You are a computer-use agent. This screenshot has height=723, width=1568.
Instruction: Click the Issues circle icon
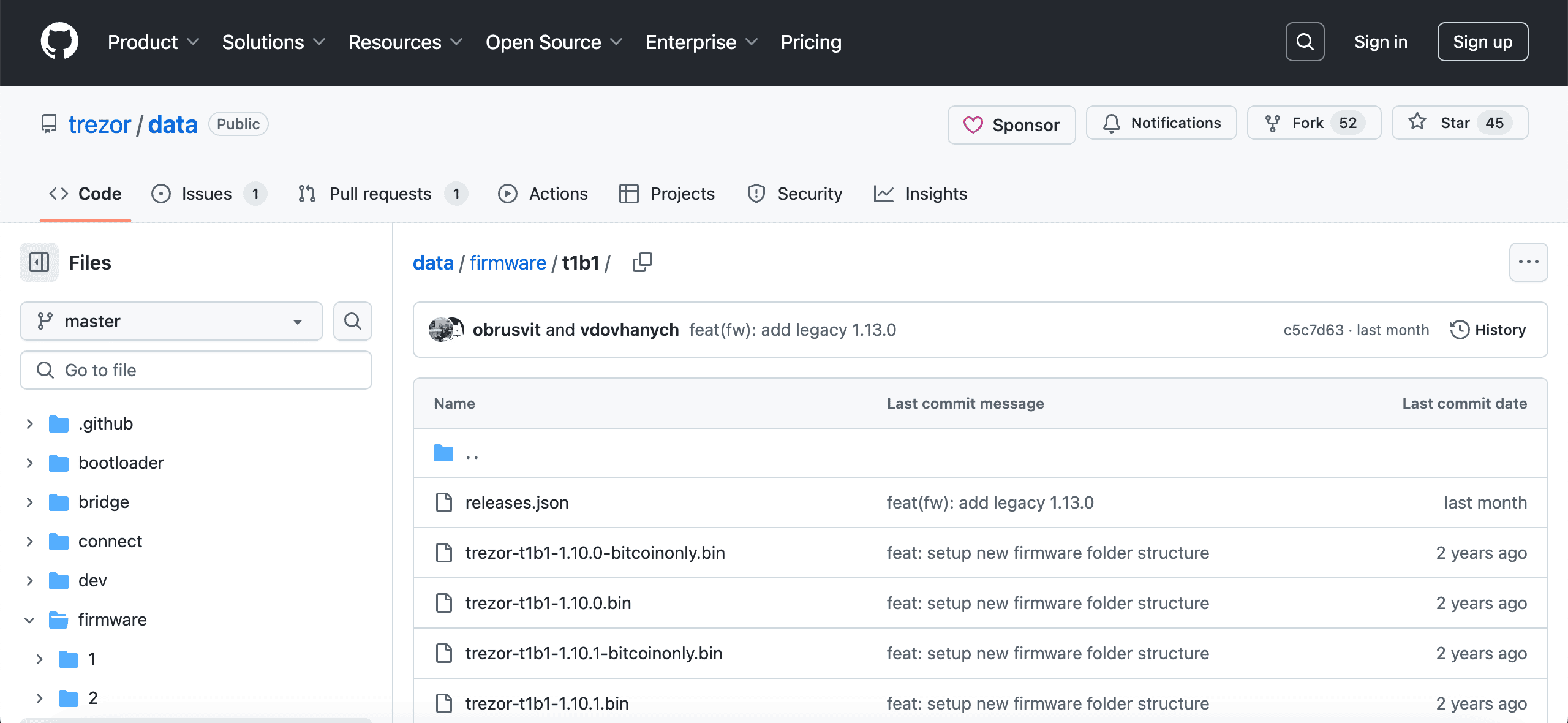coord(161,194)
